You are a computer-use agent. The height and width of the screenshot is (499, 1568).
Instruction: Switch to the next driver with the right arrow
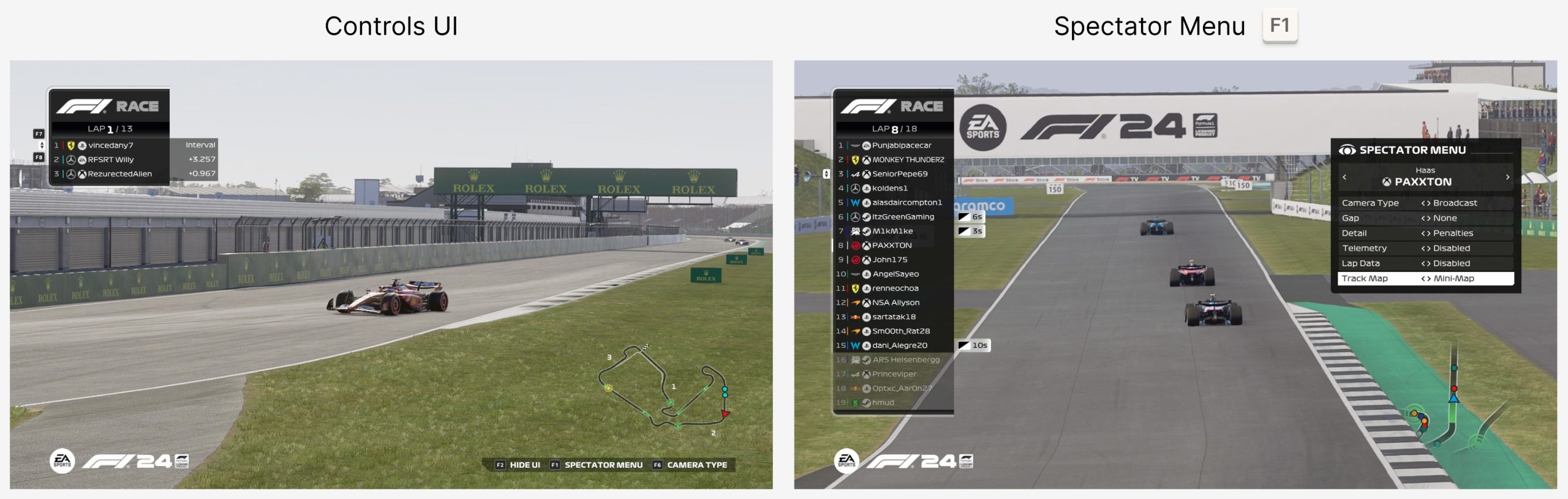point(1507,177)
